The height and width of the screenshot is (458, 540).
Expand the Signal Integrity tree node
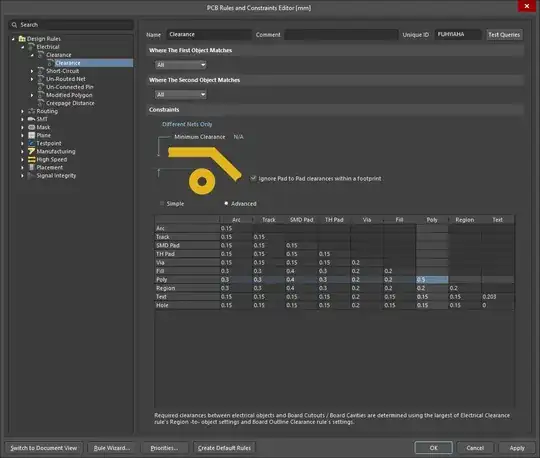coord(22,176)
